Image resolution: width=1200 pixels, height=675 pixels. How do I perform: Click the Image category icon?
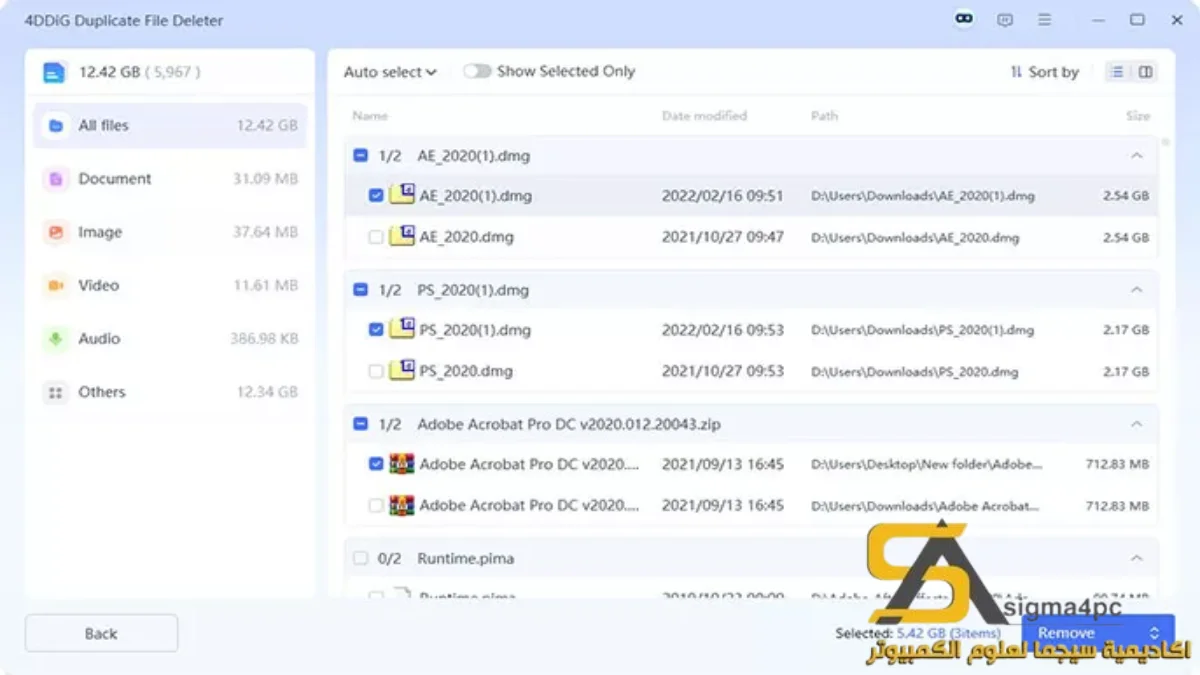(x=56, y=232)
